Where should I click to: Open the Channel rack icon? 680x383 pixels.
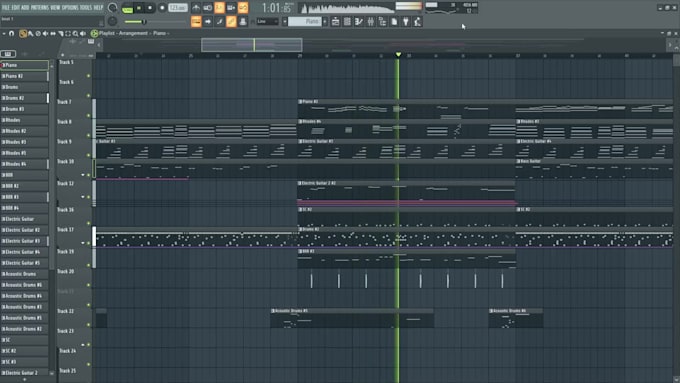[347, 21]
